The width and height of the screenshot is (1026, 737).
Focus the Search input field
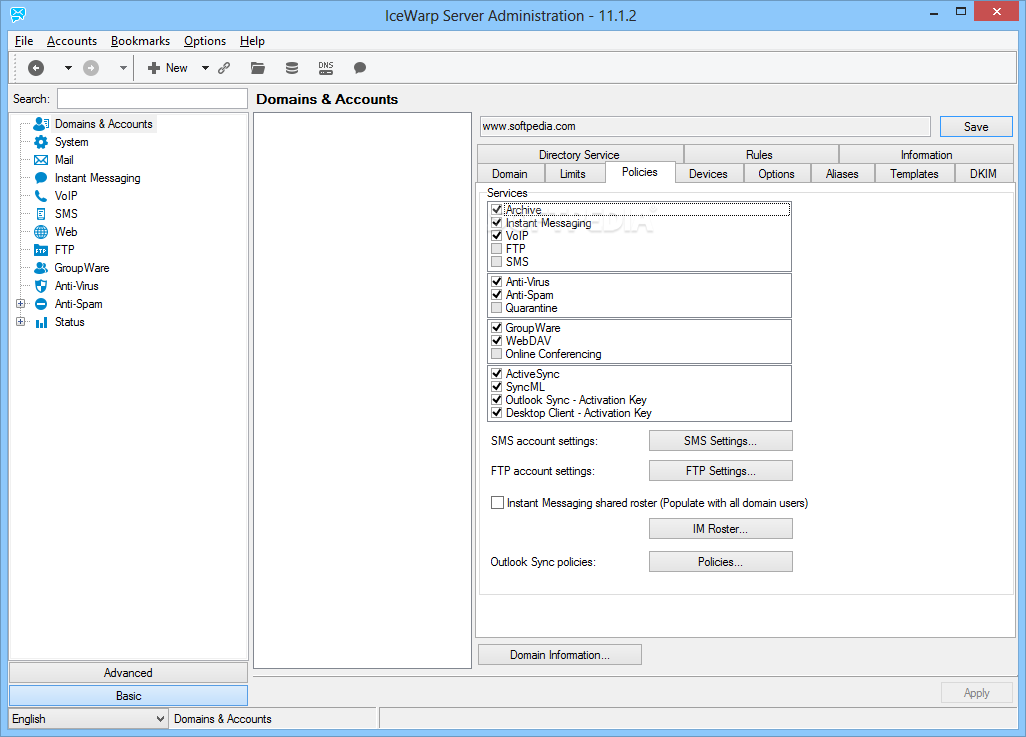tap(152, 99)
